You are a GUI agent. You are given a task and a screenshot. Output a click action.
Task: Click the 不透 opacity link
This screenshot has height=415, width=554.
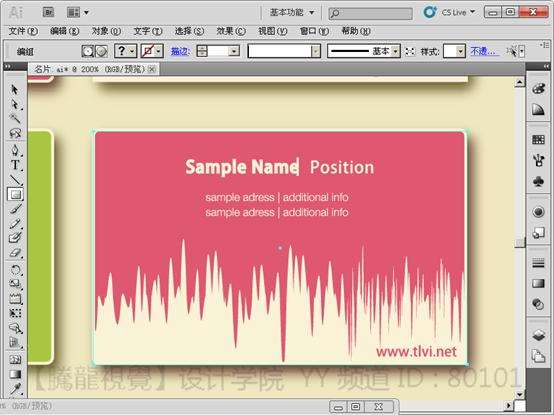(484, 52)
